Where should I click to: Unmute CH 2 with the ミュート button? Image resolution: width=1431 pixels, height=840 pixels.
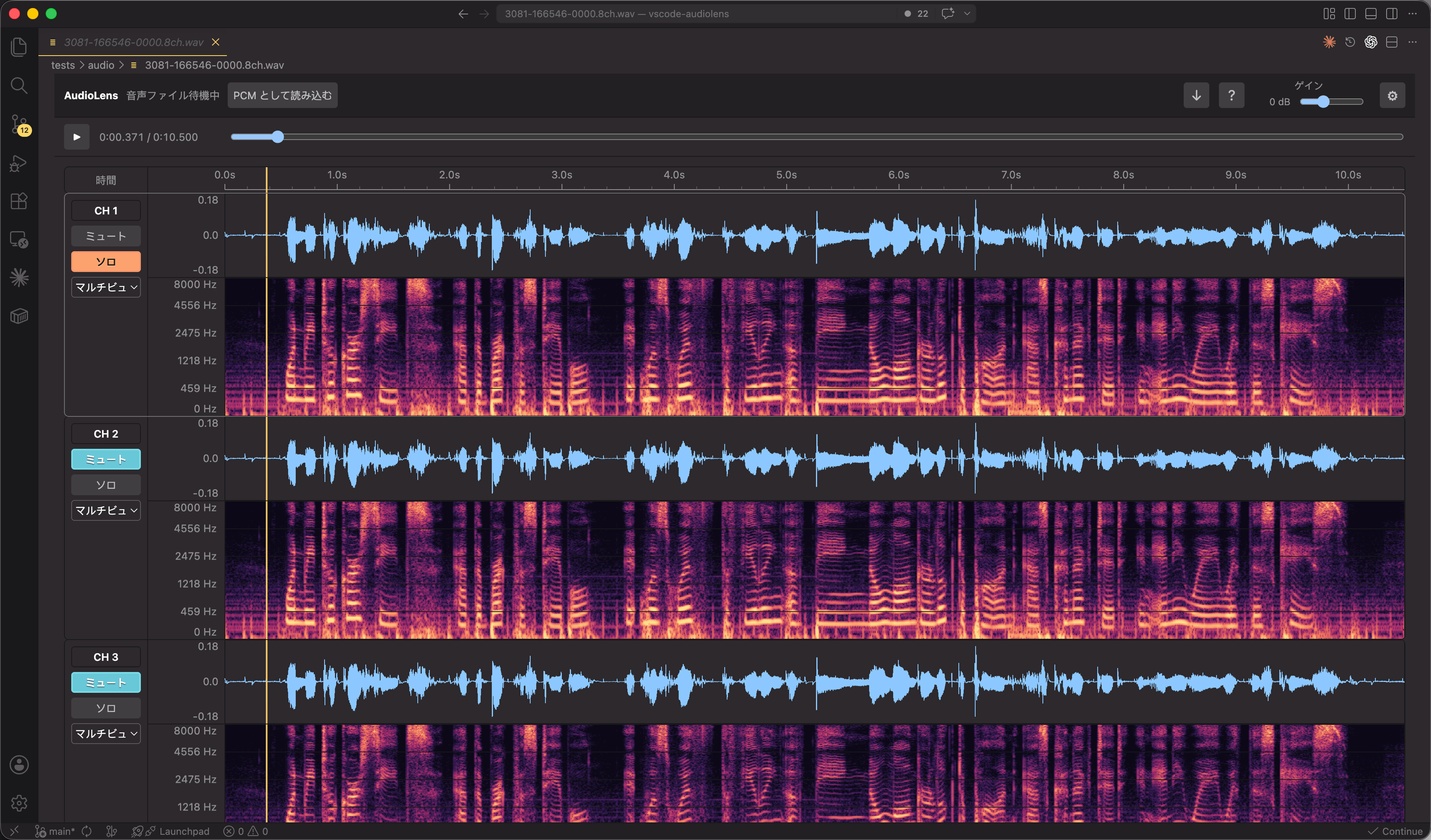[x=106, y=459]
